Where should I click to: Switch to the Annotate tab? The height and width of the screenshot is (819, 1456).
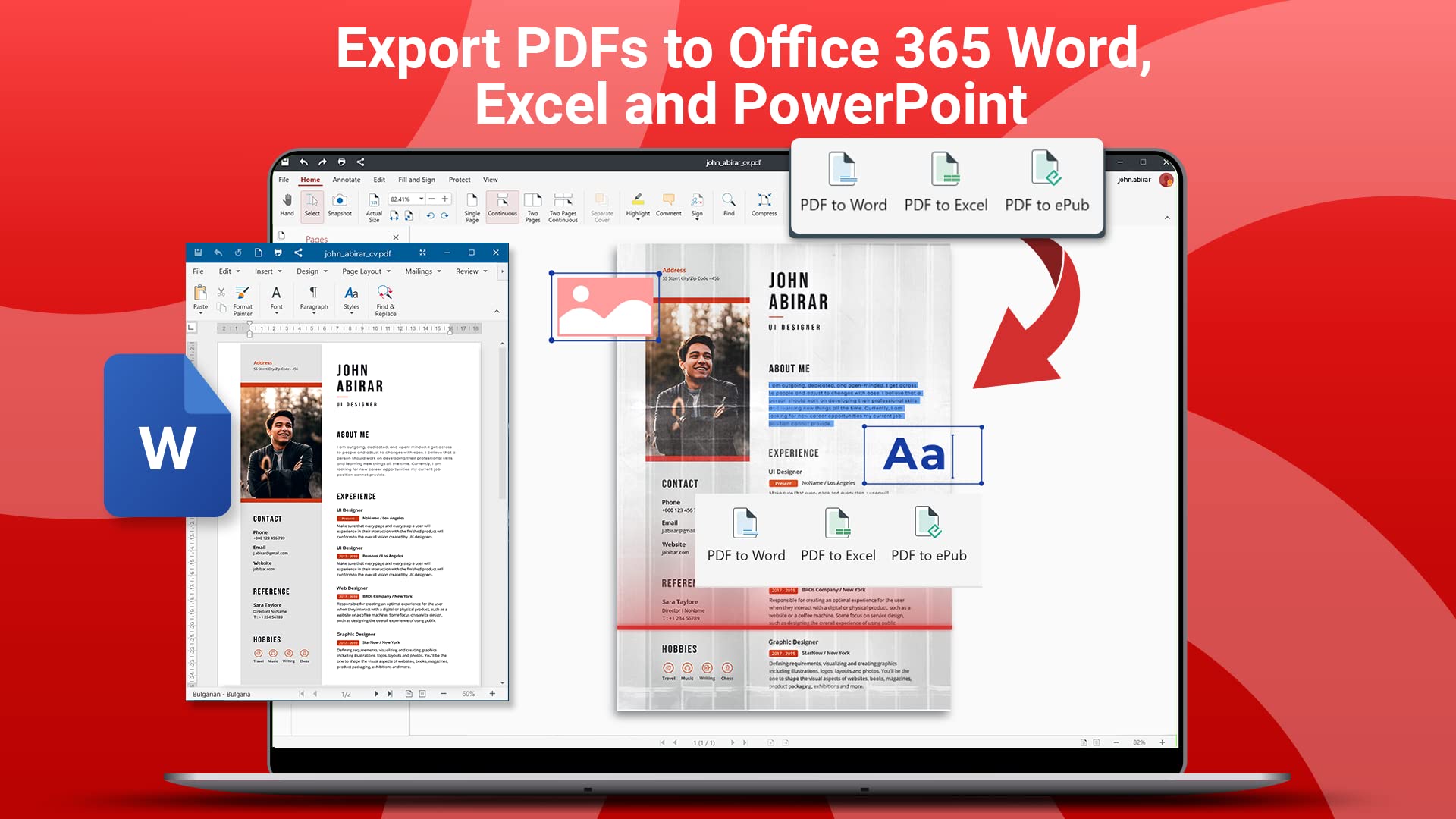click(x=346, y=179)
